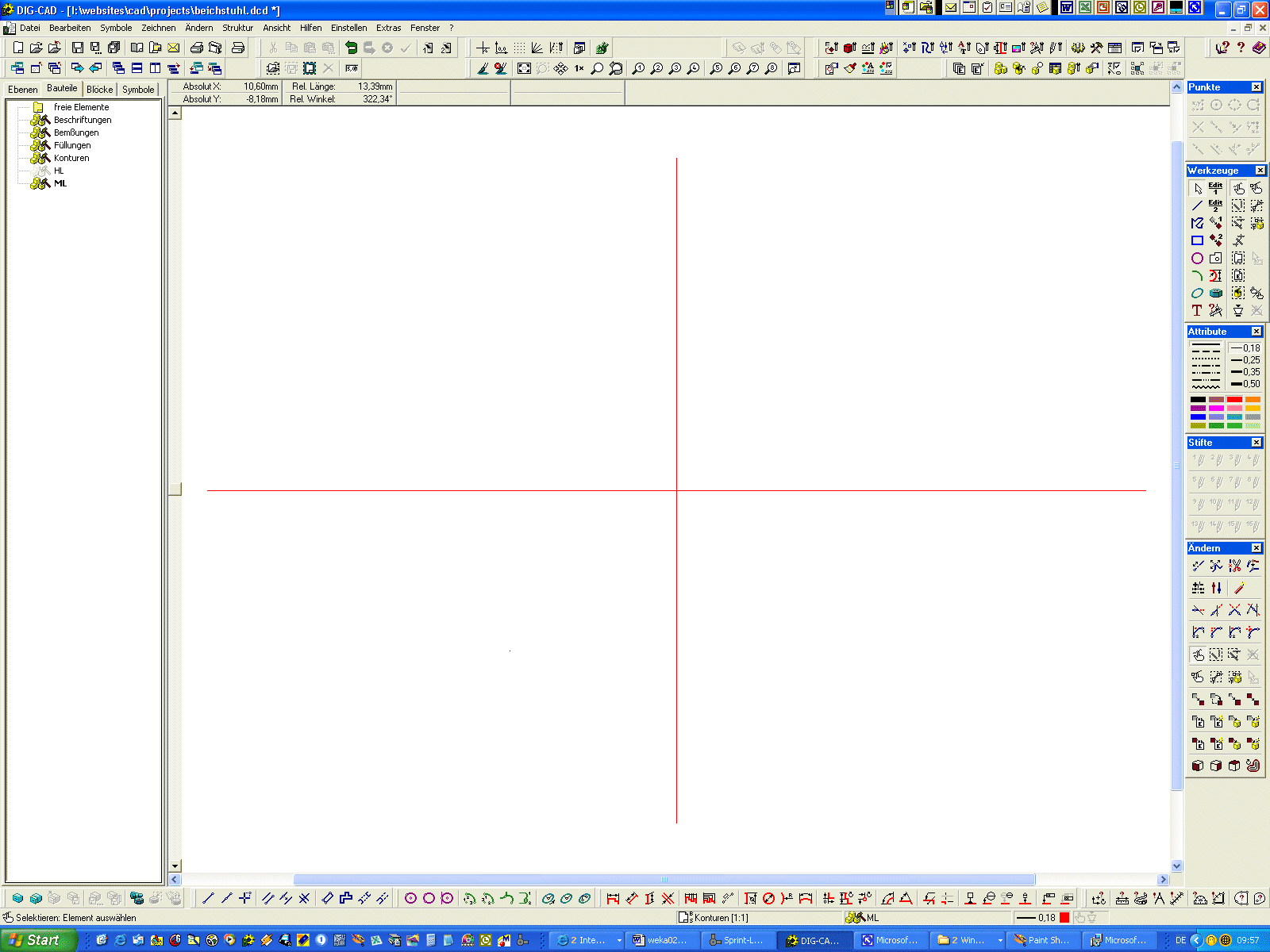Screen dimensions: 1270x952
Task: Close the Stifte panel
Action: point(1257,443)
